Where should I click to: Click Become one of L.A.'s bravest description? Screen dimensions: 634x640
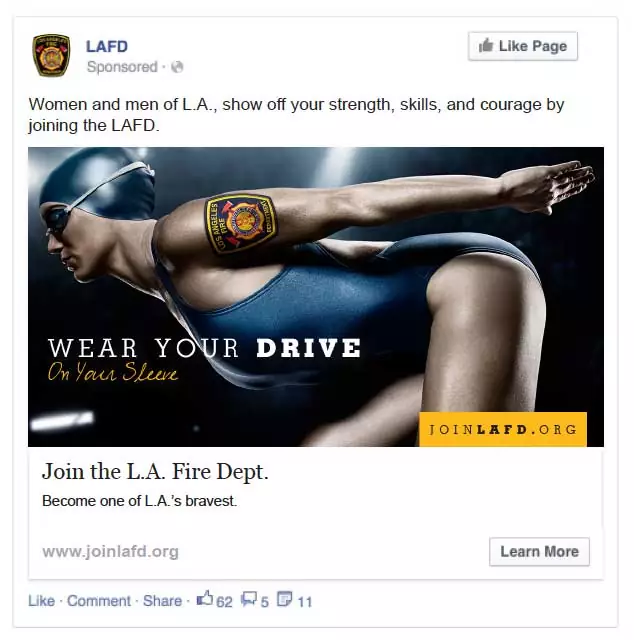point(139,501)
